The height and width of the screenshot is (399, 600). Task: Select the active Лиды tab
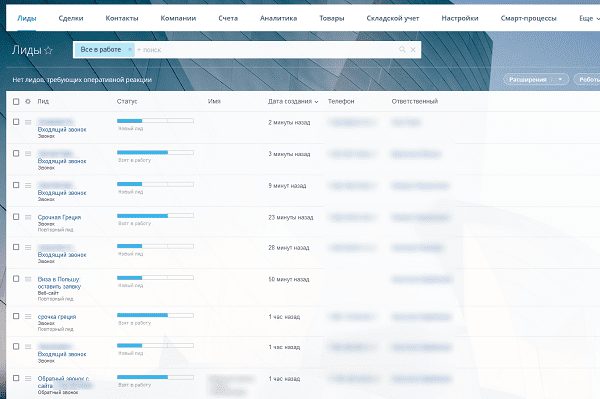point(27,18)
